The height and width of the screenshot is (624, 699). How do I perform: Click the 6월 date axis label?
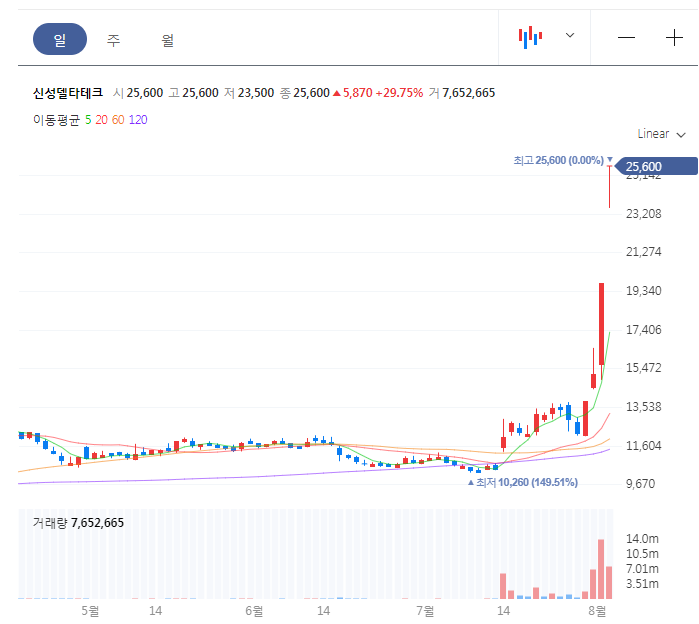tap(254, 611)
